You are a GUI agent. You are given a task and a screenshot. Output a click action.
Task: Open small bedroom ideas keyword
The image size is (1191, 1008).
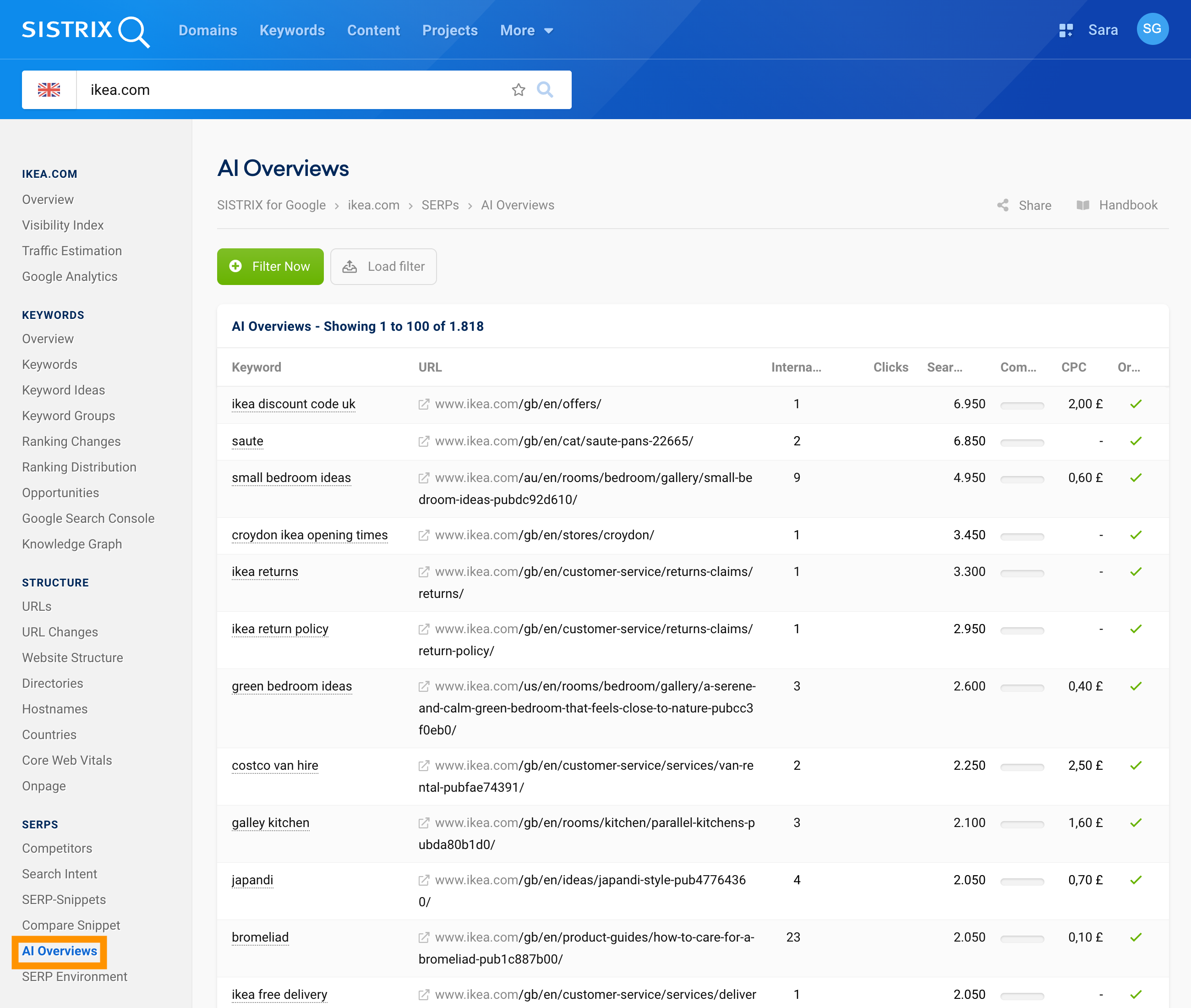[x=291, y=478]
